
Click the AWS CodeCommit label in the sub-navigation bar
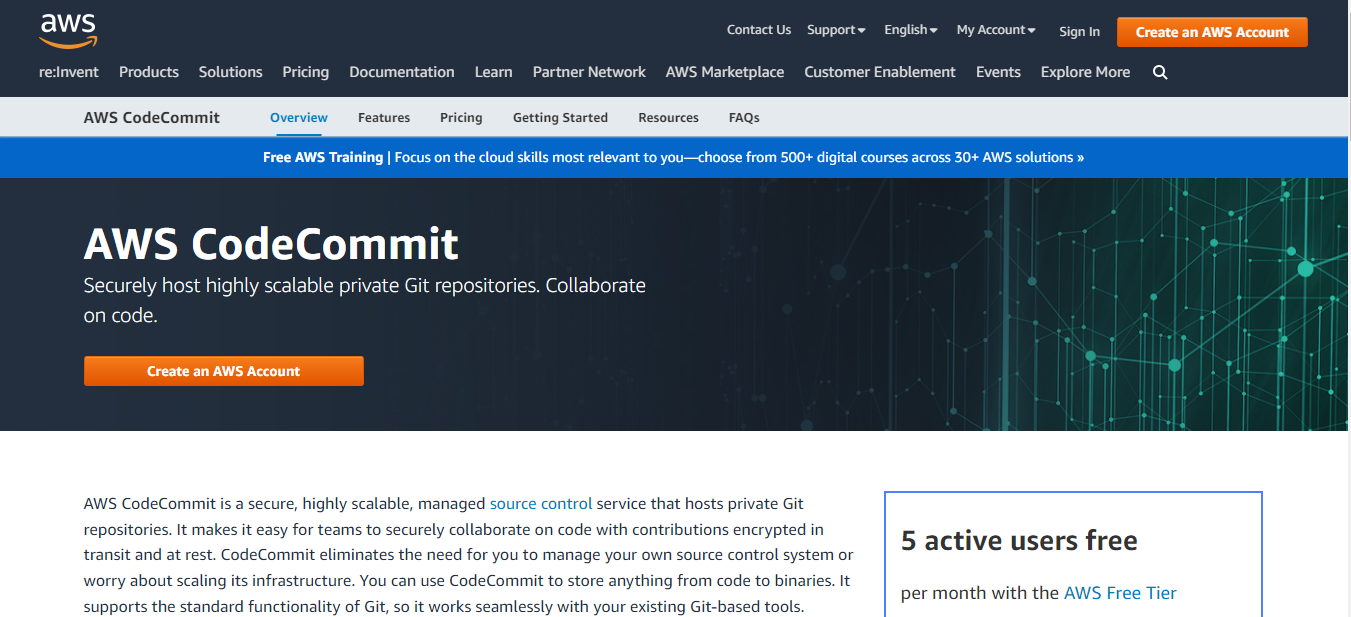coord(152,117)
